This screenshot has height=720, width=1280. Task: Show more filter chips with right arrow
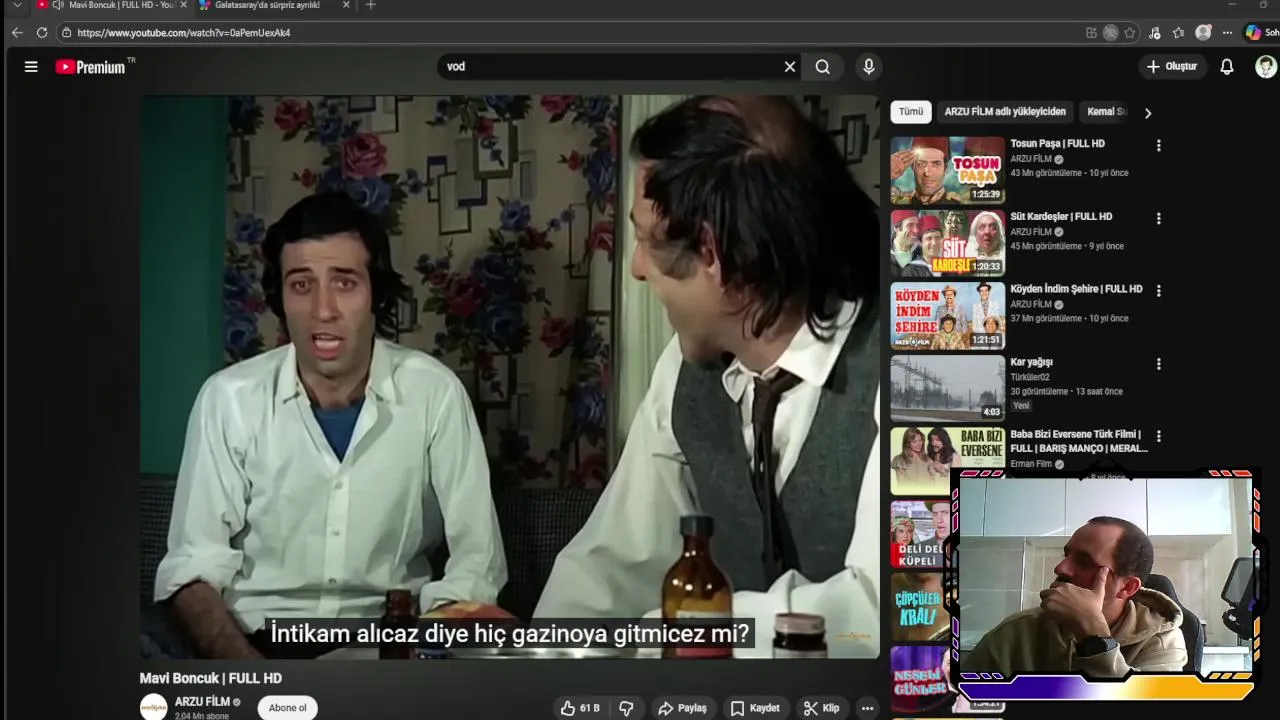pyautogui.click(x=1148, y=113)
